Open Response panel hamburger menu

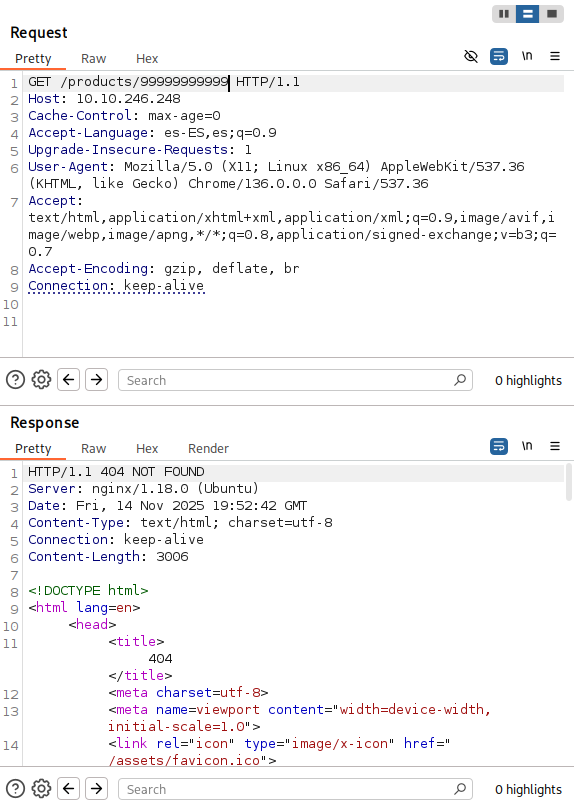click(555, 446)
